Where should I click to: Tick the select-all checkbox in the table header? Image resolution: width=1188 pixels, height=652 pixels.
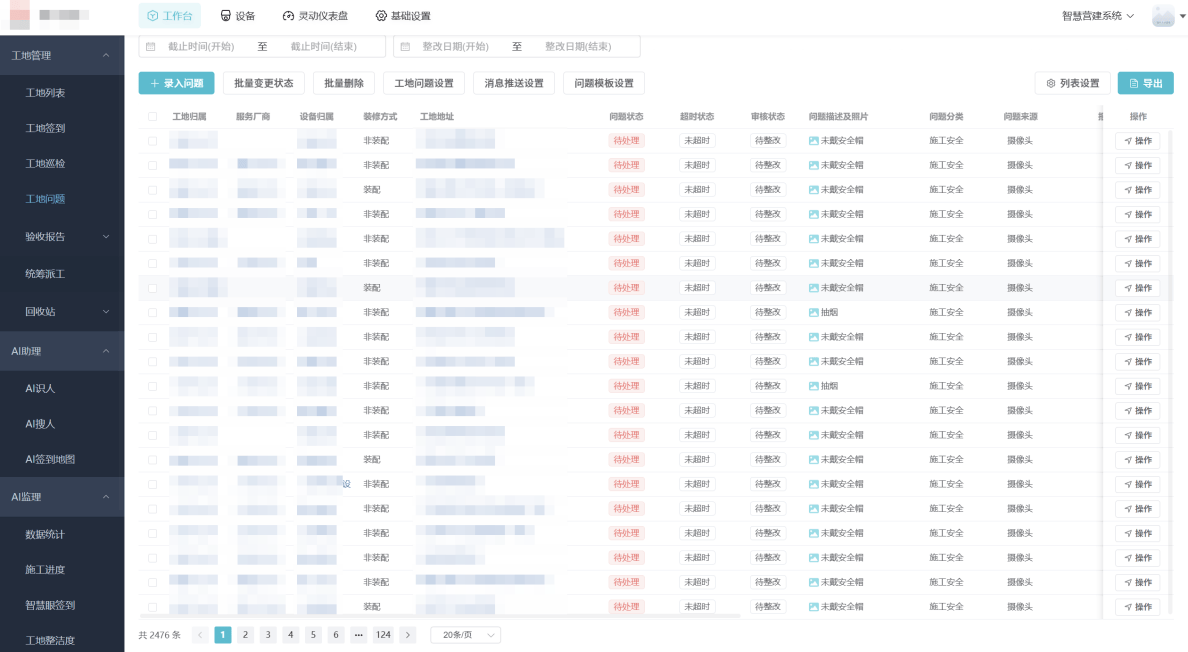[153, 117]
